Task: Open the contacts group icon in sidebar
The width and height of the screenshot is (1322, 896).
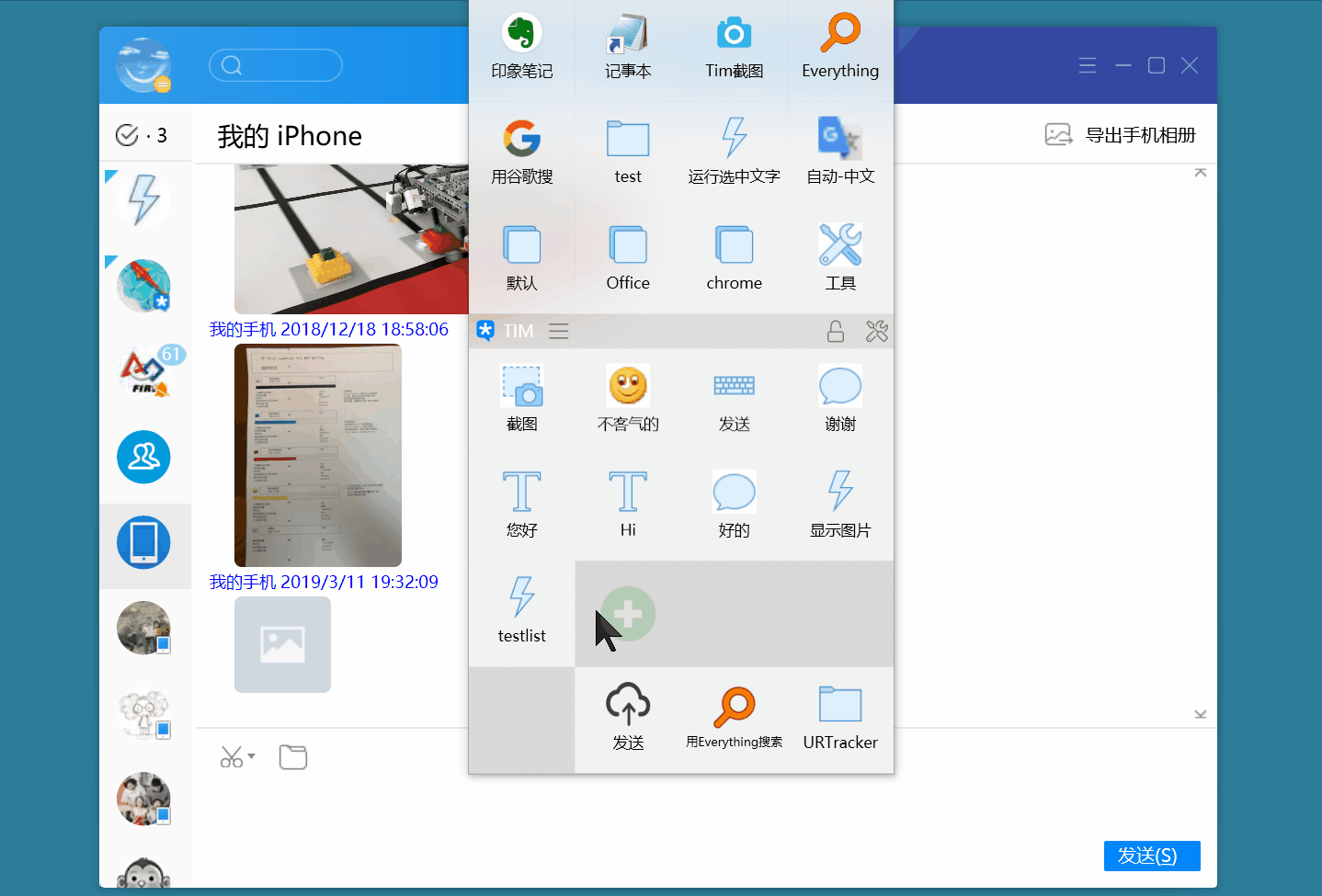Action: tap(143, 457)
